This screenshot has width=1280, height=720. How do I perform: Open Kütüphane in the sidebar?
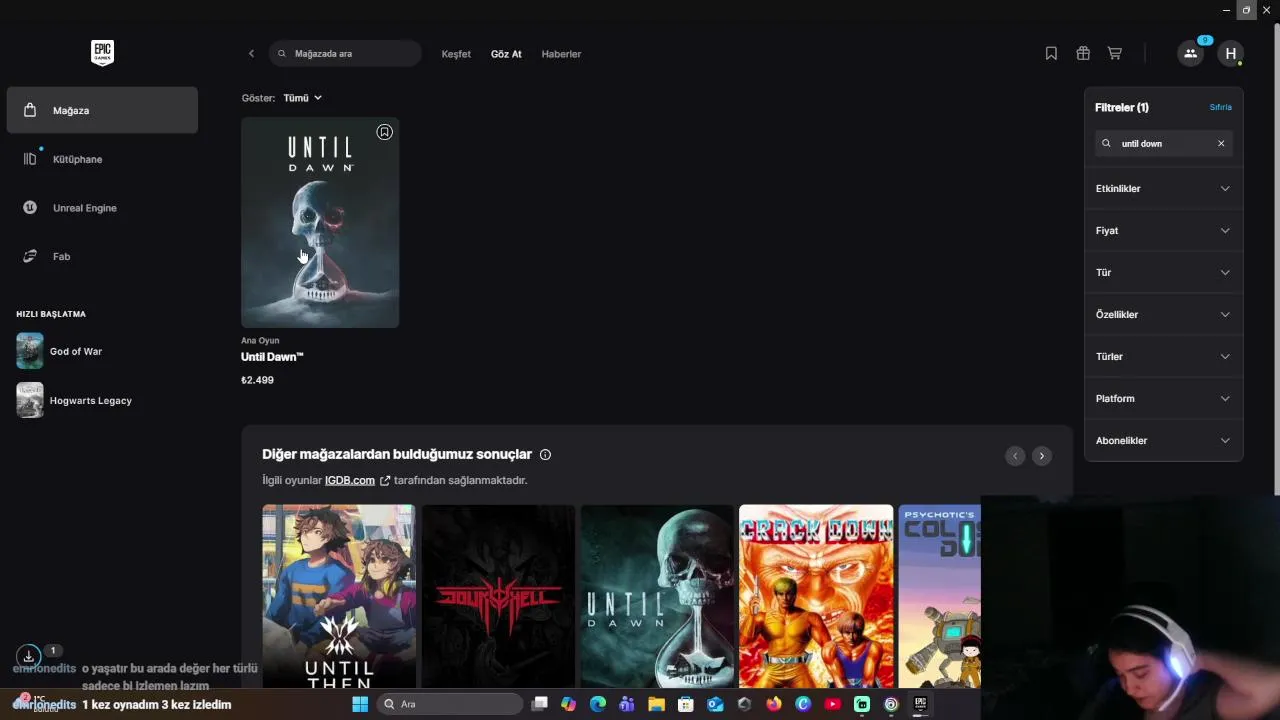[x=102, y=159]
